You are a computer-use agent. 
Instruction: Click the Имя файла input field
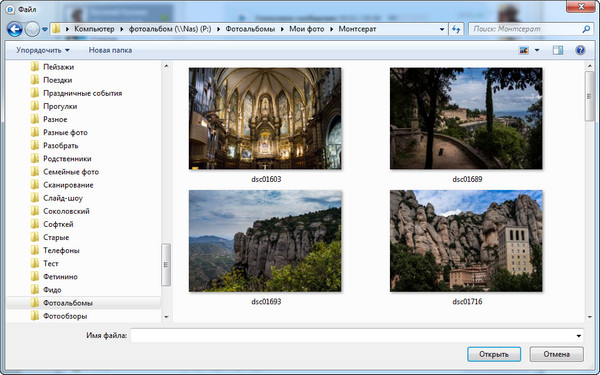coord(357,336)
